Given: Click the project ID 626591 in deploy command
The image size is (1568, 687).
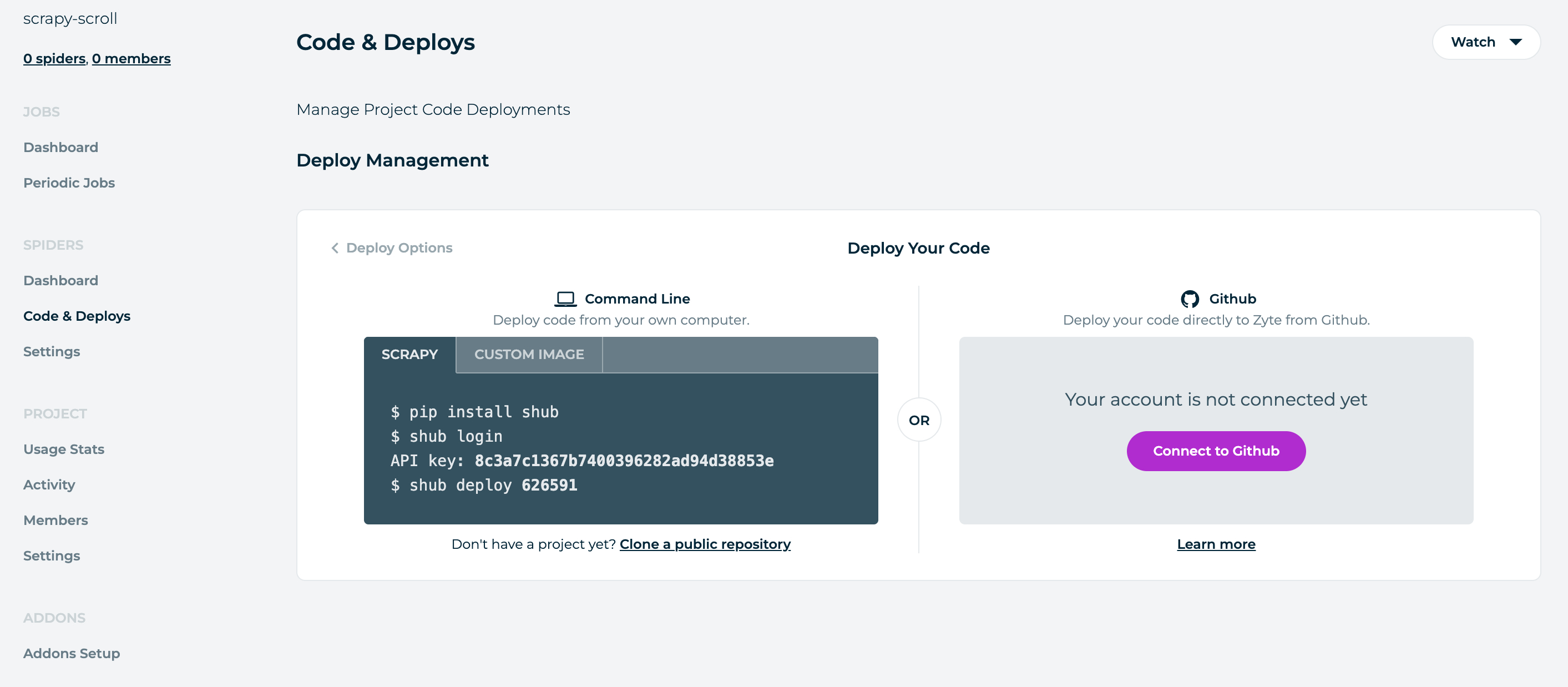Looking at the screenshot, I should point(549,485).
